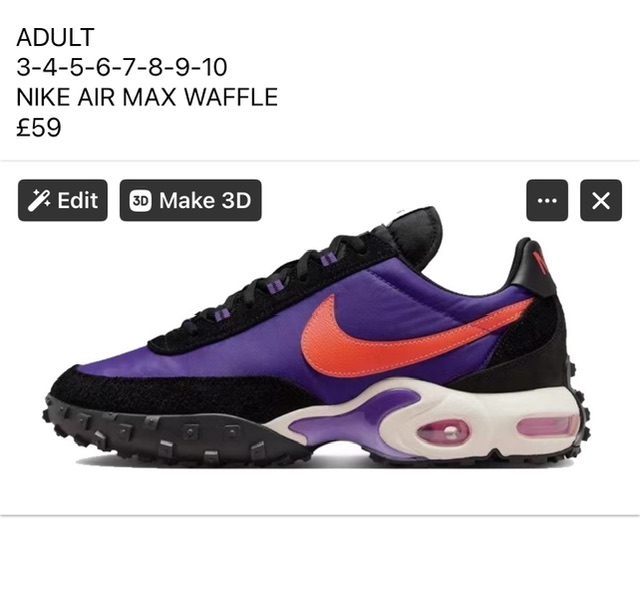640x599 pixels.
Task: Select the purple sneaker photo
Action: tap(320, 339)
